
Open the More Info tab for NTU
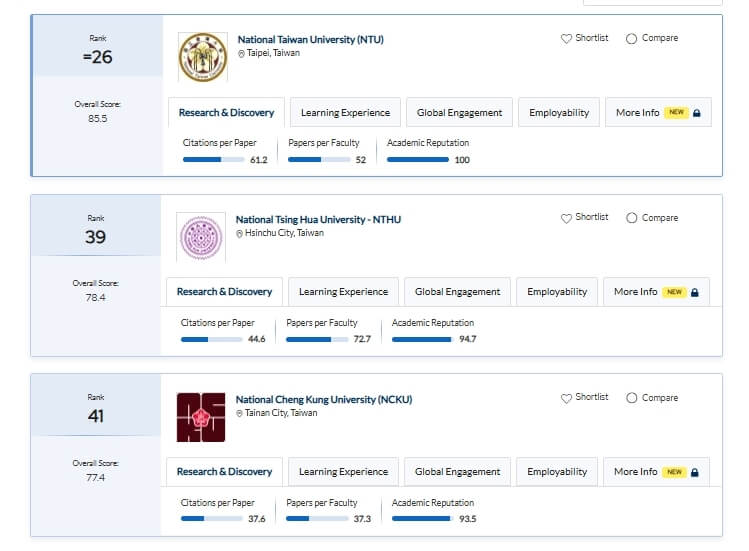[x=658, y=113]
